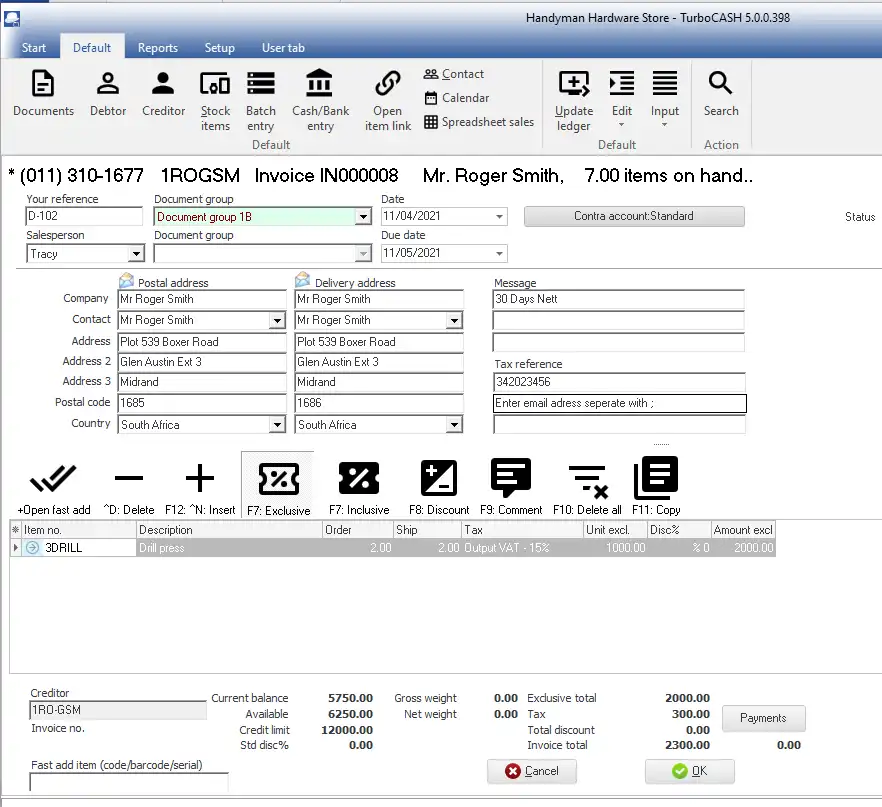Viewport: 882px width, 807px height.
Task: Click the F8: Discount icon
Action: tap(439, 488)
